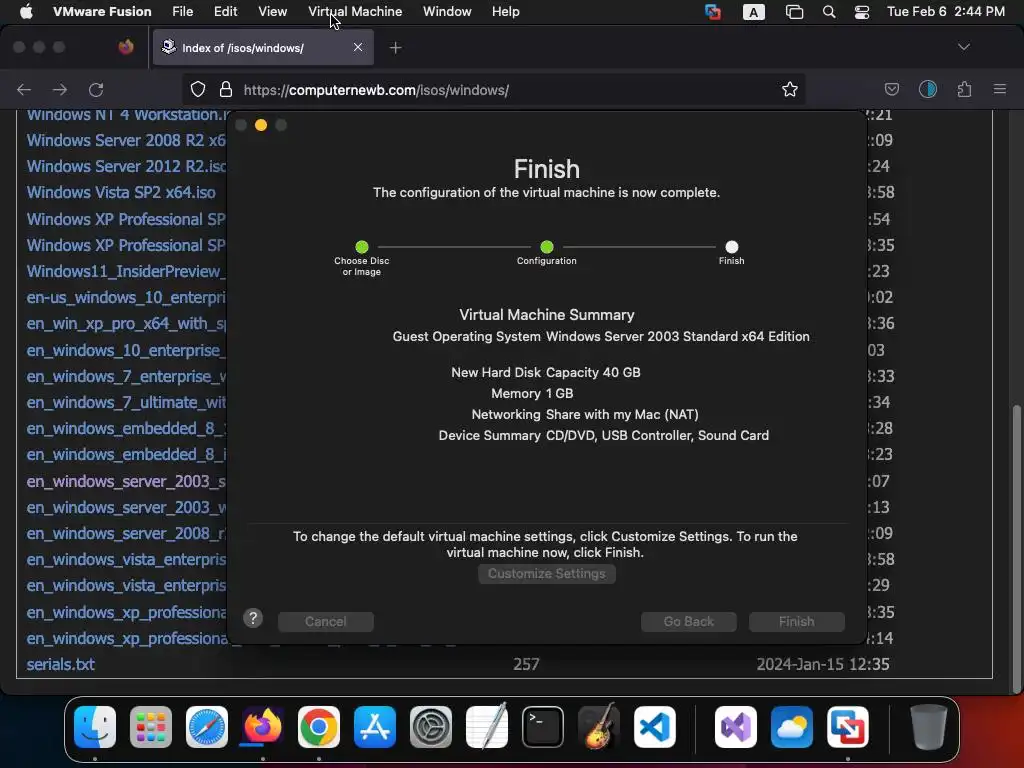Open Finder from the dock
Screen dimensions: 1024x768
95,726
